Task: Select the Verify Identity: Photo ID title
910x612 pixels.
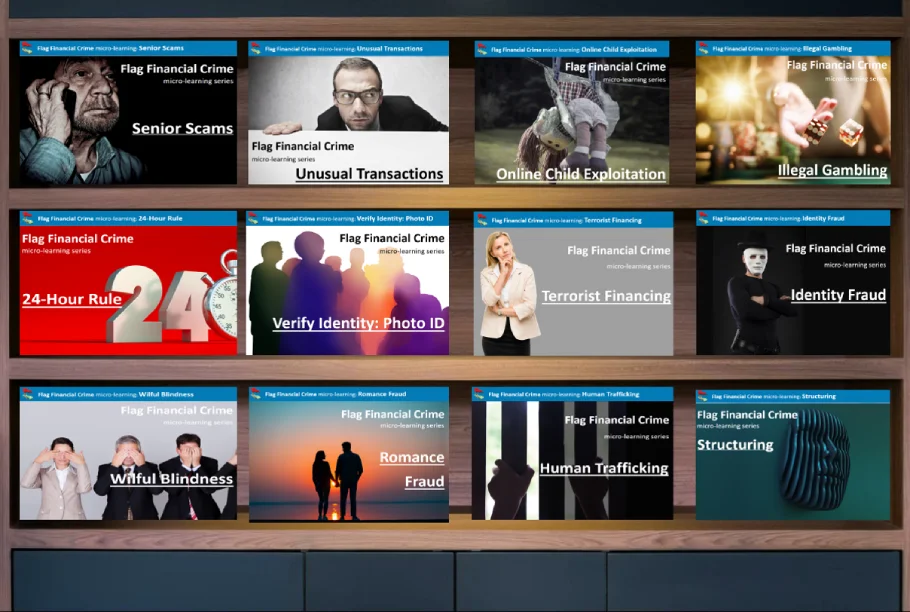Action: 358,324
